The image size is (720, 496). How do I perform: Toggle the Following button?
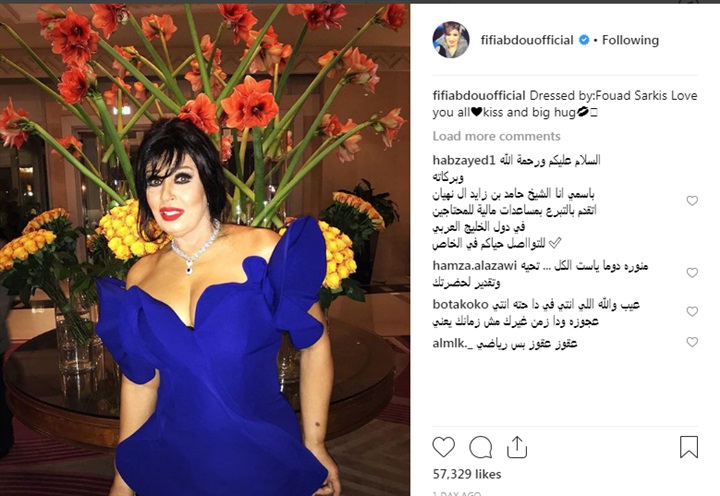coord(630,40)
